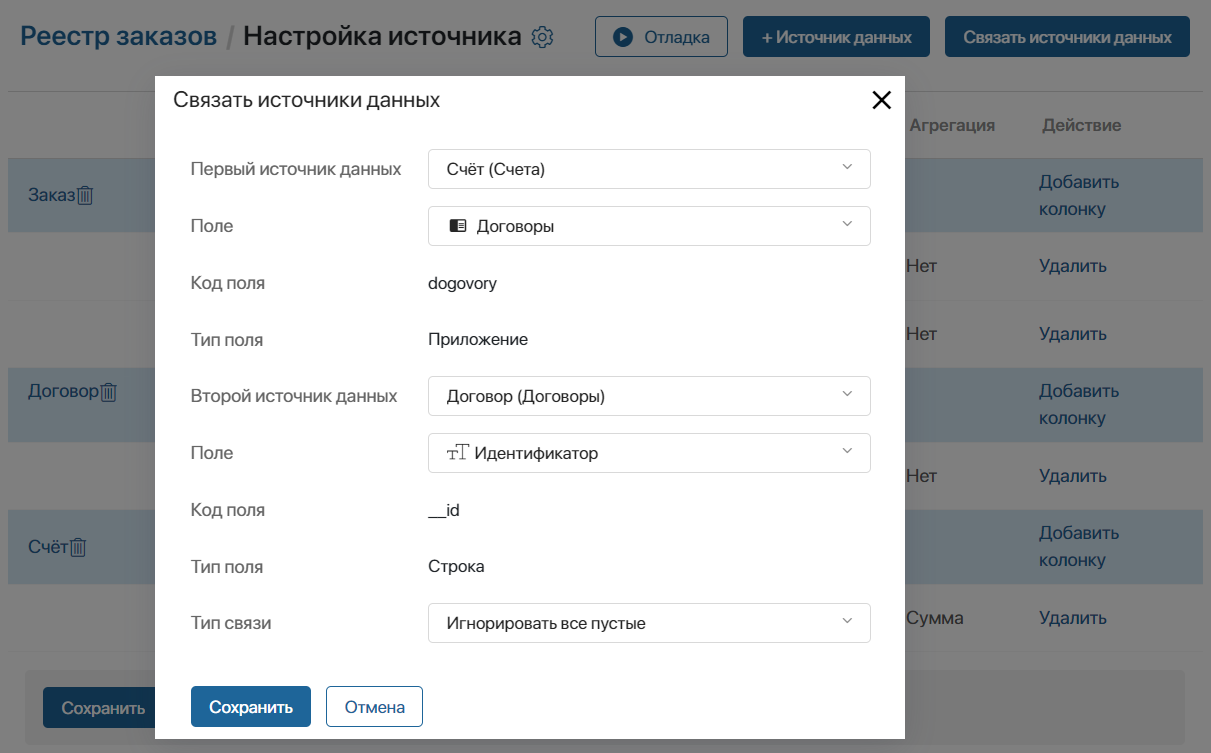Click the Сумма aggregation value

click(935, 618)
